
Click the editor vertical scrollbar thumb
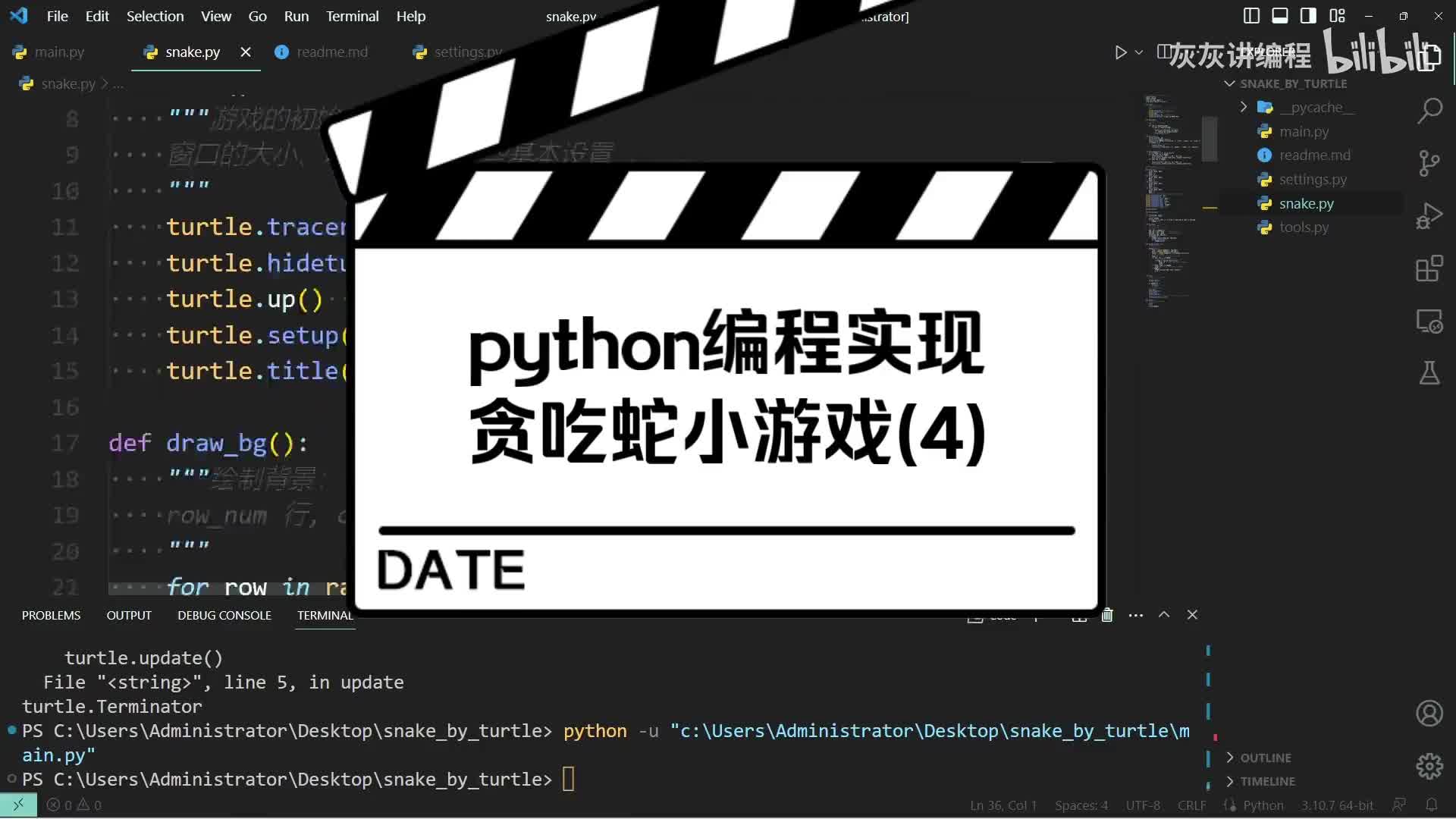(1210, 139)
